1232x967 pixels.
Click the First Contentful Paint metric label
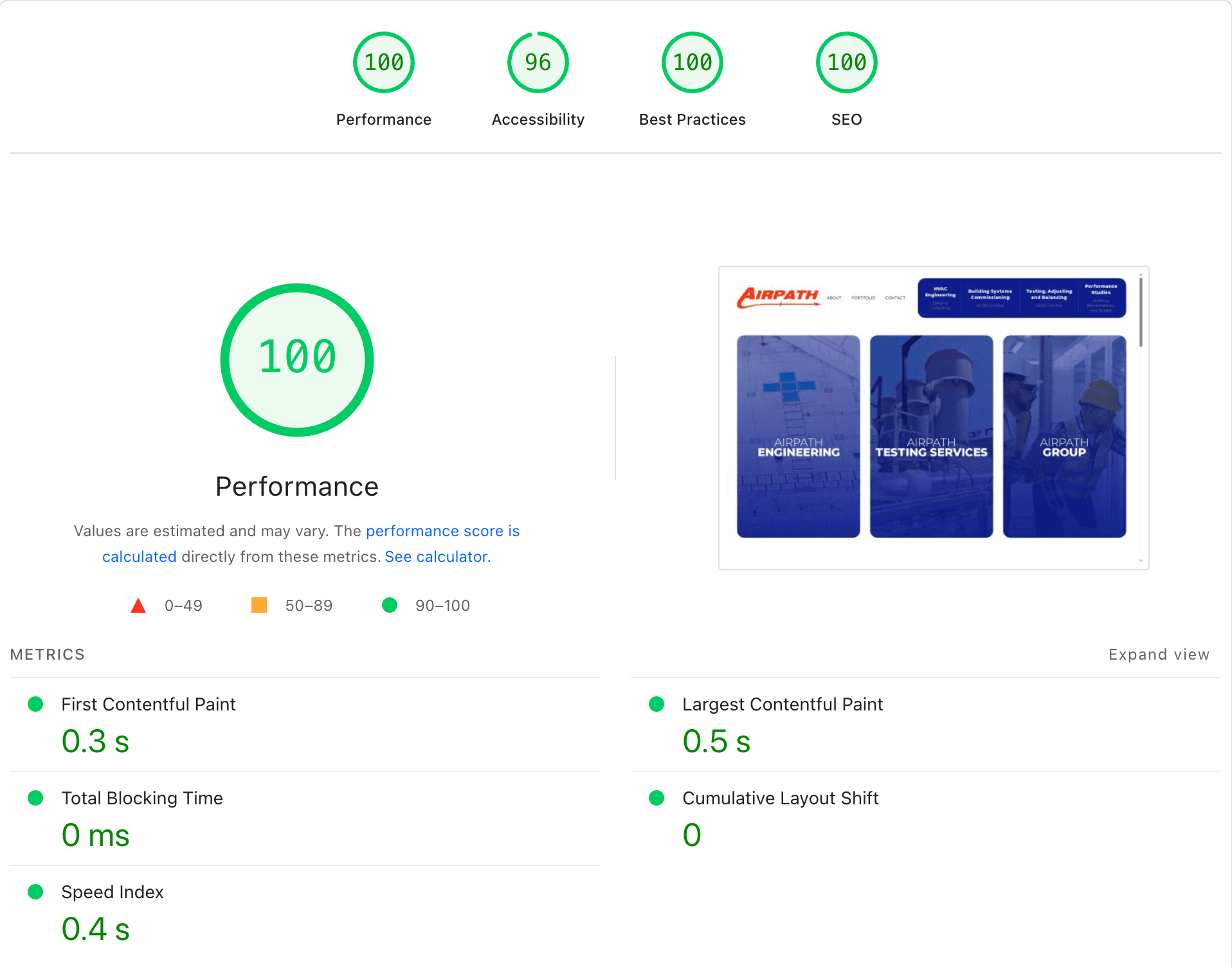[x=149, y=705]
